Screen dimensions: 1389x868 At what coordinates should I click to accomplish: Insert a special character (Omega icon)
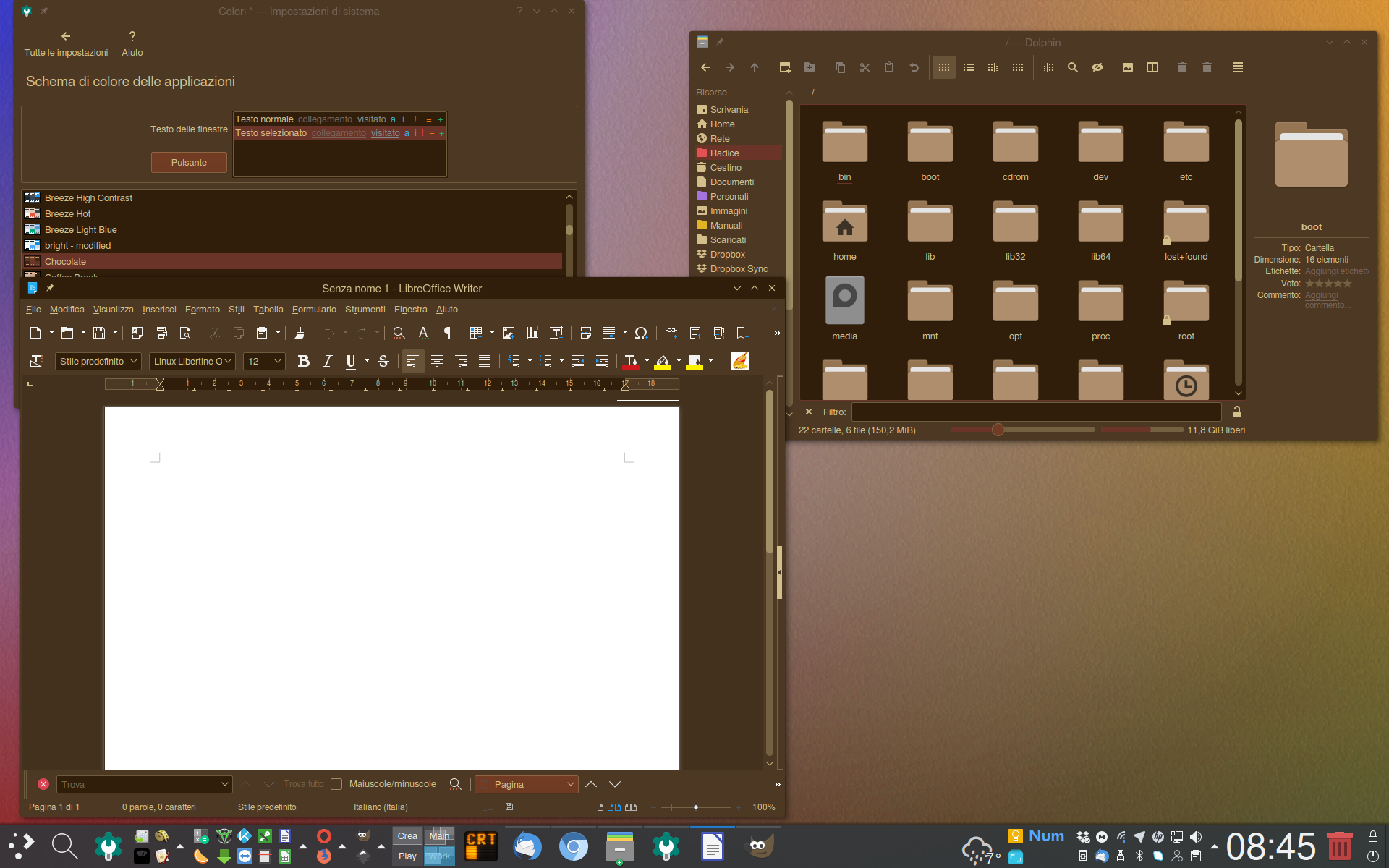pos(641,333)
